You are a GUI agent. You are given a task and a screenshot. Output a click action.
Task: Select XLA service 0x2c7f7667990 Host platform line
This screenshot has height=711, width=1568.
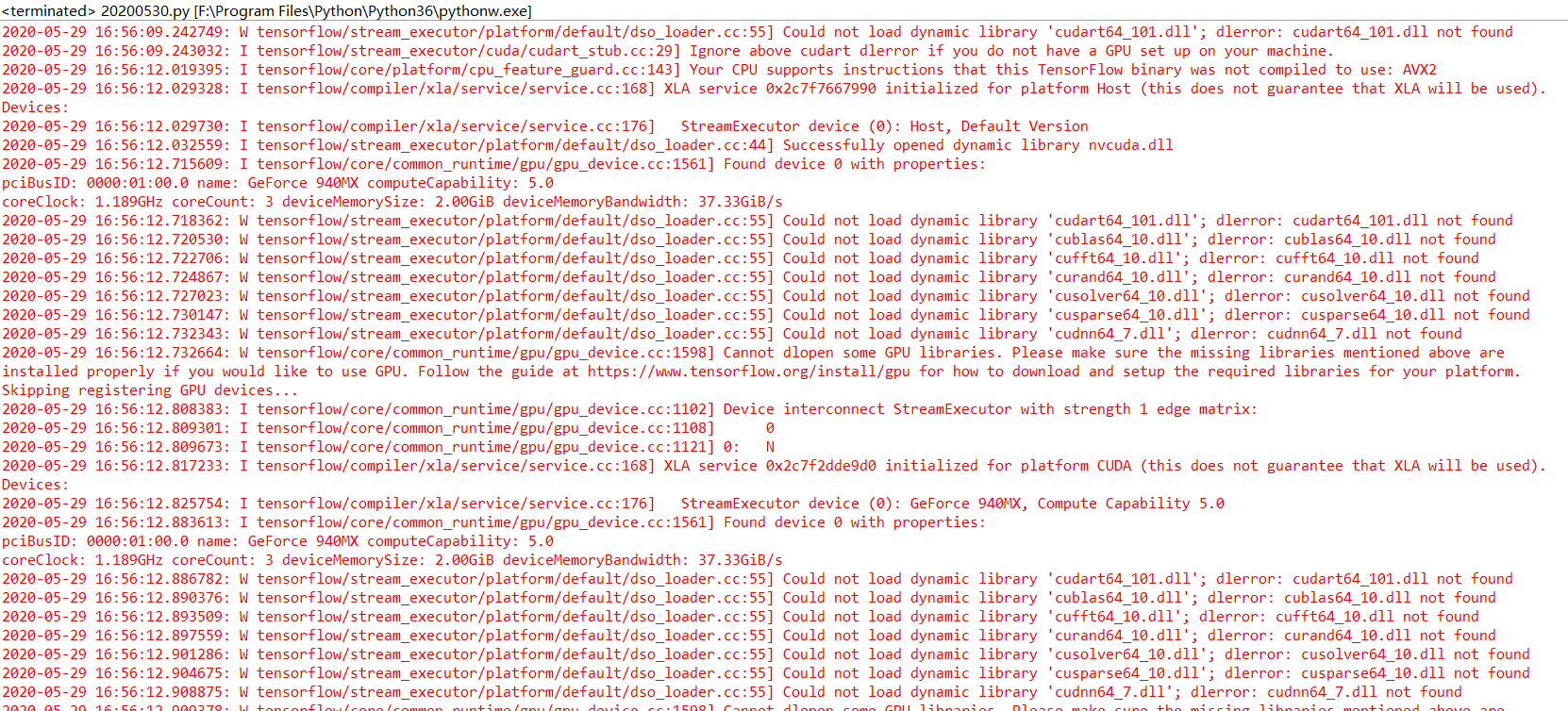click(775, 89)
